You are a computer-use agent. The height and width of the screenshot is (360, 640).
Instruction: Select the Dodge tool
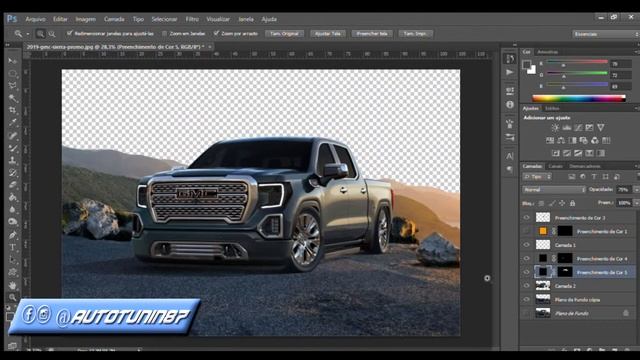coord(13,222)
